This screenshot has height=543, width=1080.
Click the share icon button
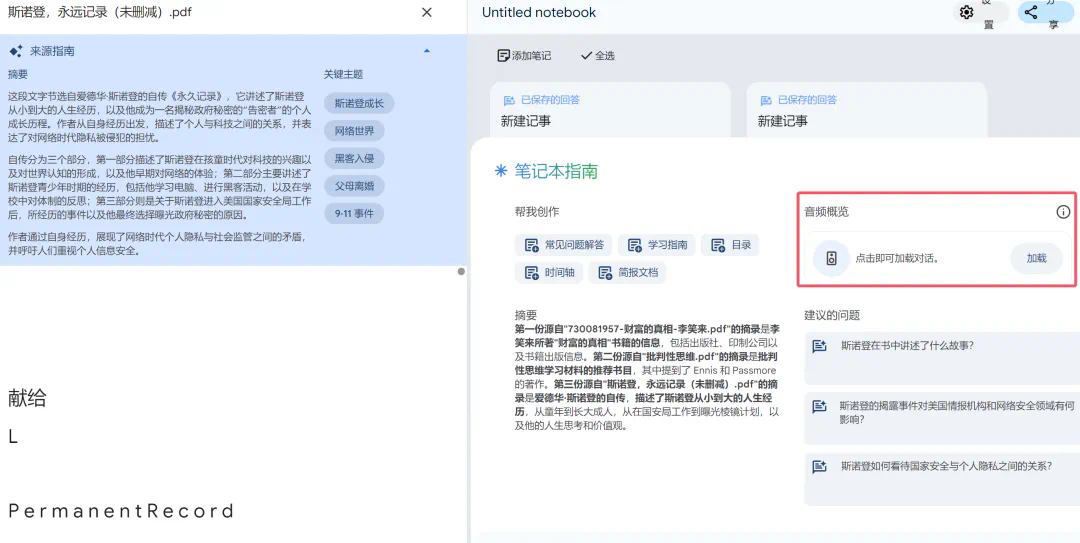(x=1031, y=13)
